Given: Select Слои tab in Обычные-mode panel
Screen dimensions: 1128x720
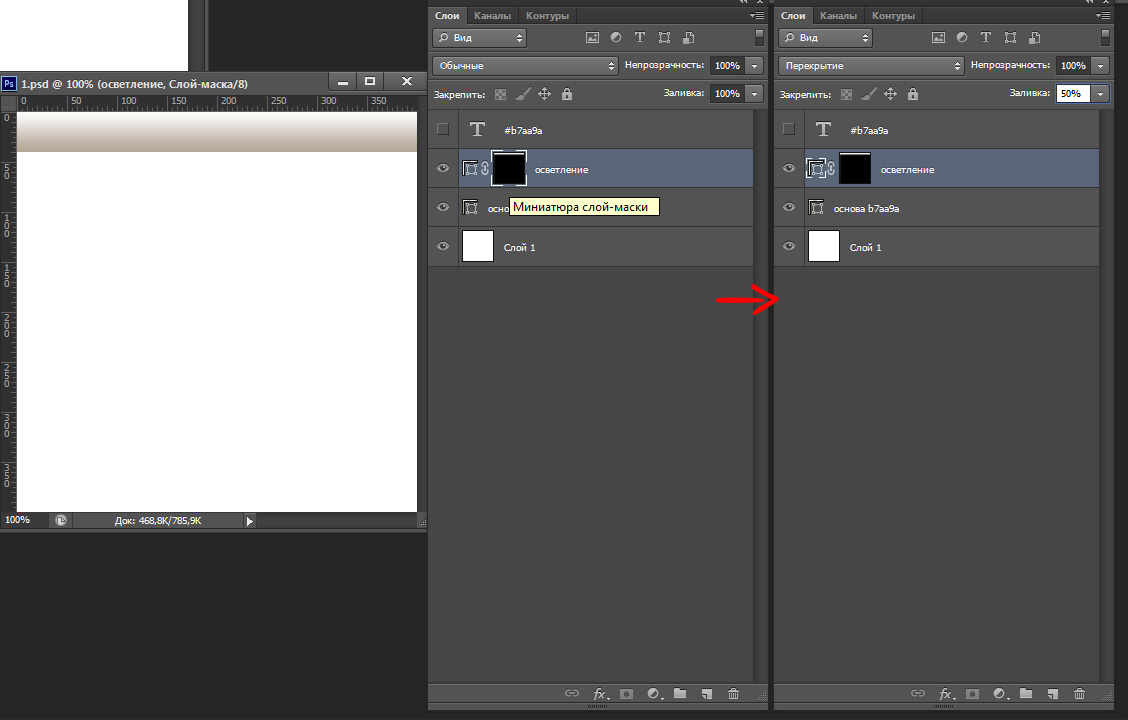Looking at the screenshot, I should pos(447,15).
